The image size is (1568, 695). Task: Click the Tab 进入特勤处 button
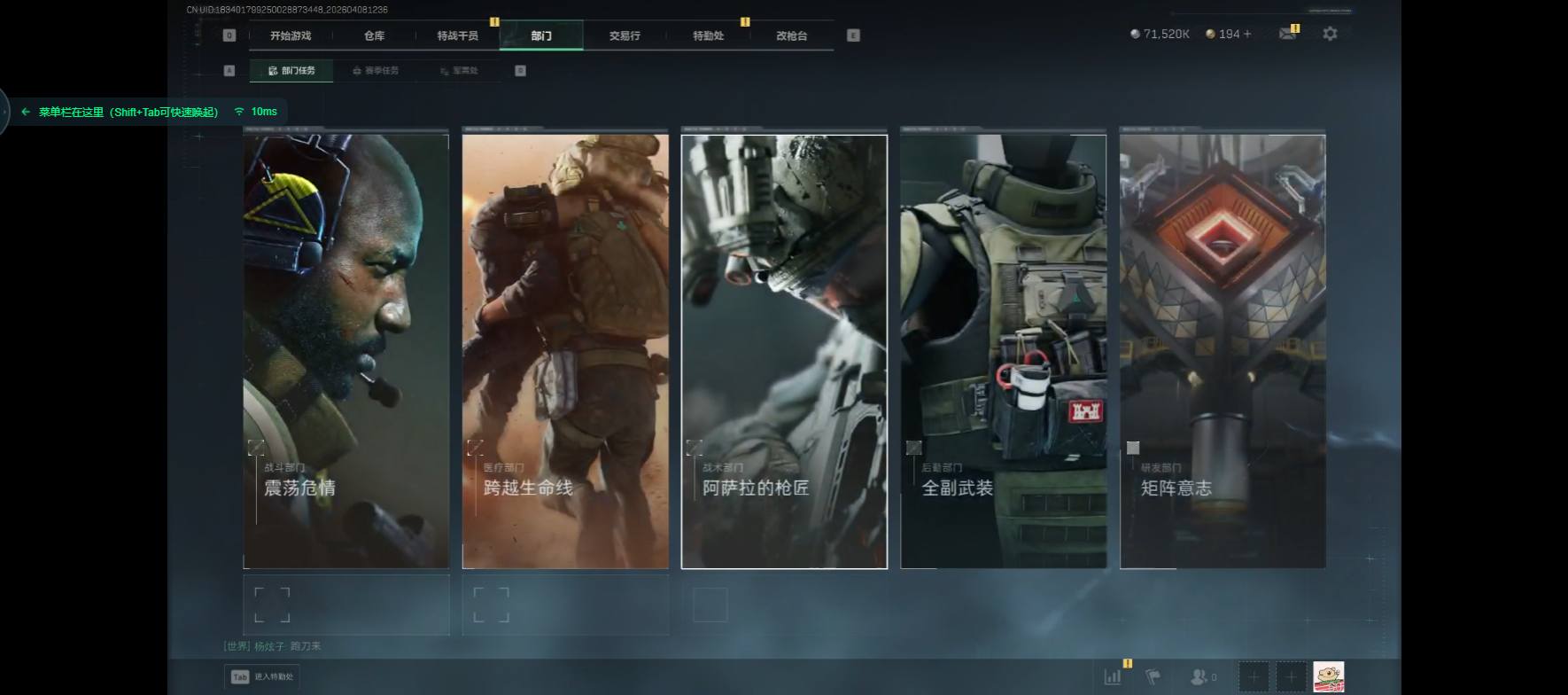tap(262, 676)
